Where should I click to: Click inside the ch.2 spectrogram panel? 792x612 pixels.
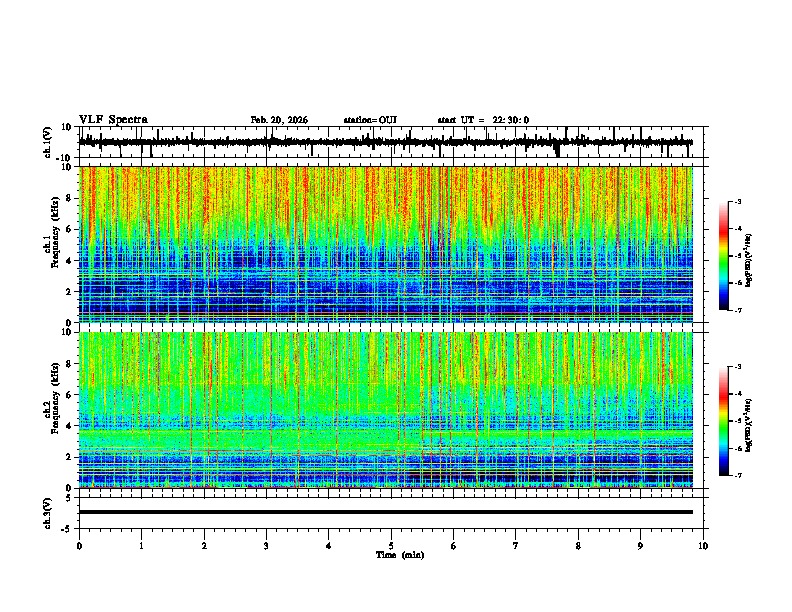click(385, 410)
